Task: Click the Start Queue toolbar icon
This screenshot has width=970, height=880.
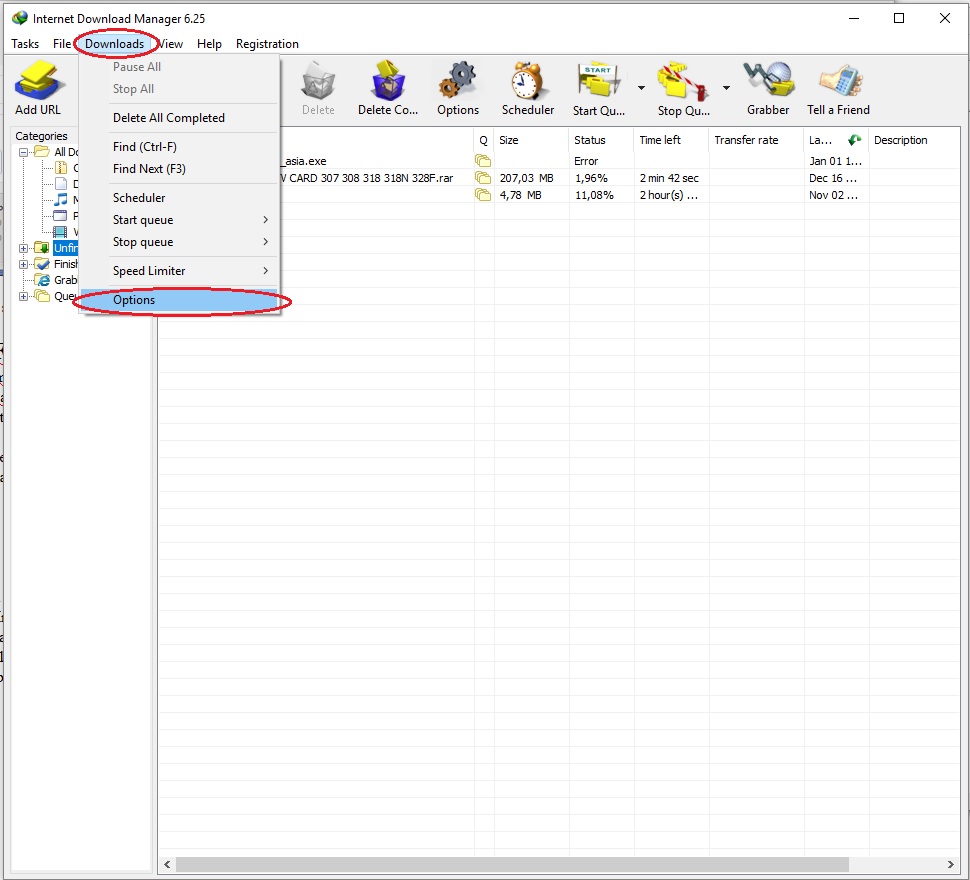Action: pyautogui.click(x=600, y=85)
